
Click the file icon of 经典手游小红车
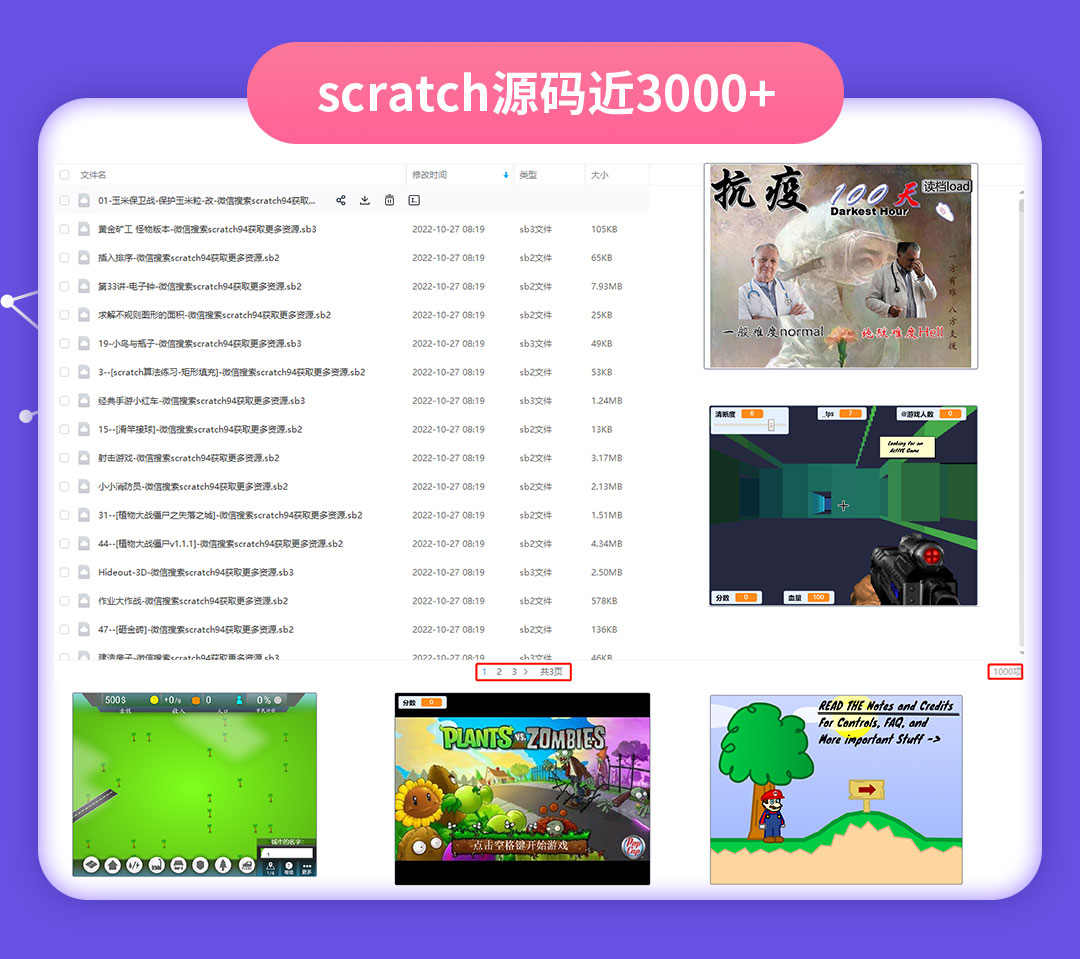coord(84,400)
